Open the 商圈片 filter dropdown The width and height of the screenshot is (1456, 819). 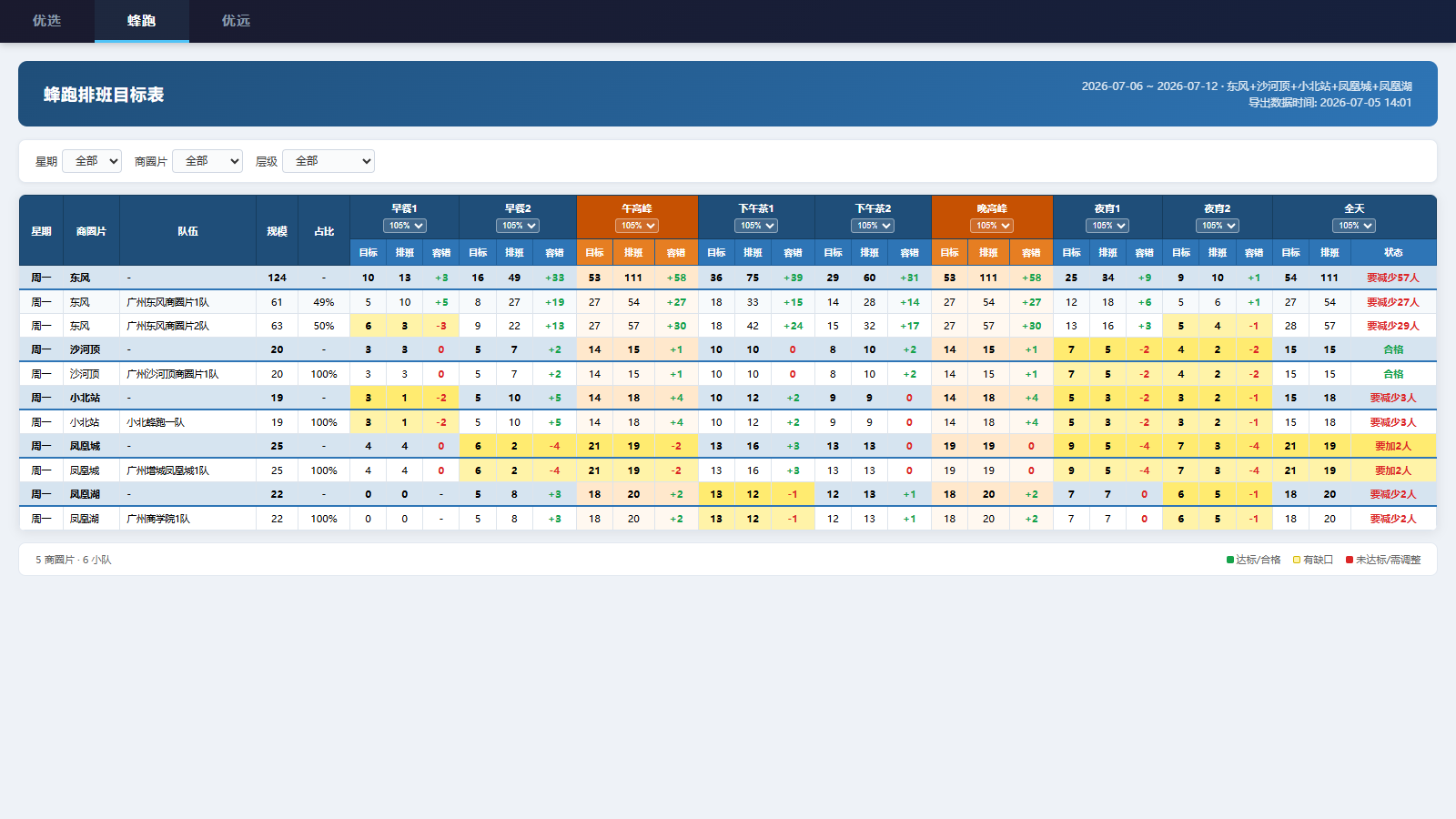tap(207, 161)
